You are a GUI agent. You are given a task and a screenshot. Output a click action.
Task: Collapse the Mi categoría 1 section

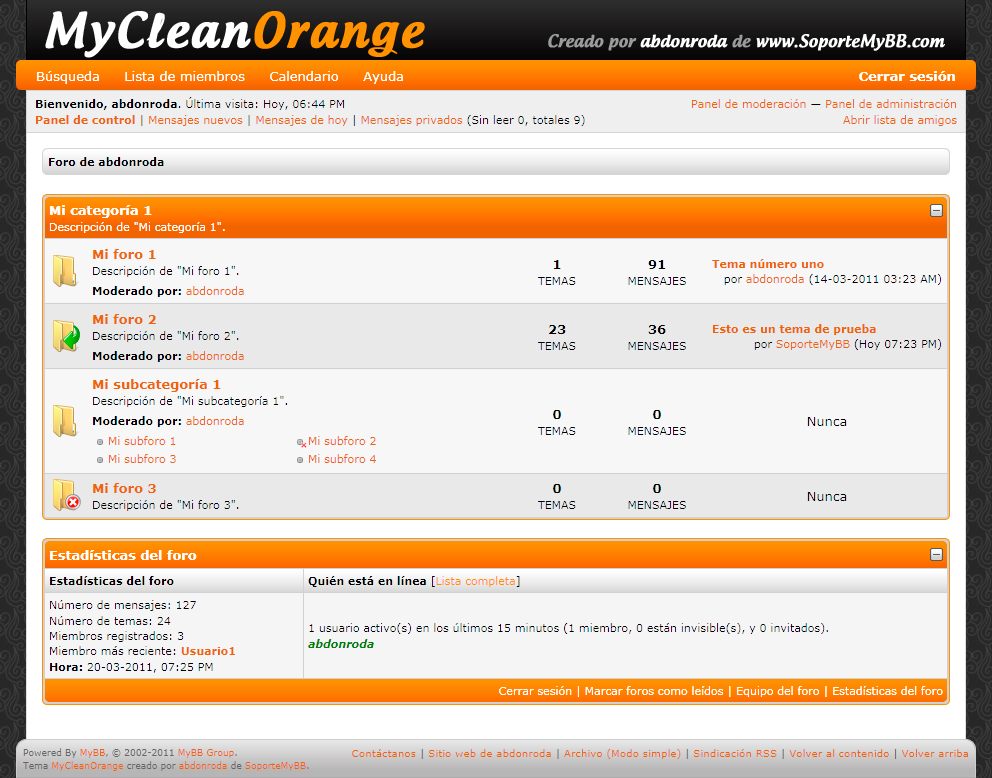coord(936,211)
